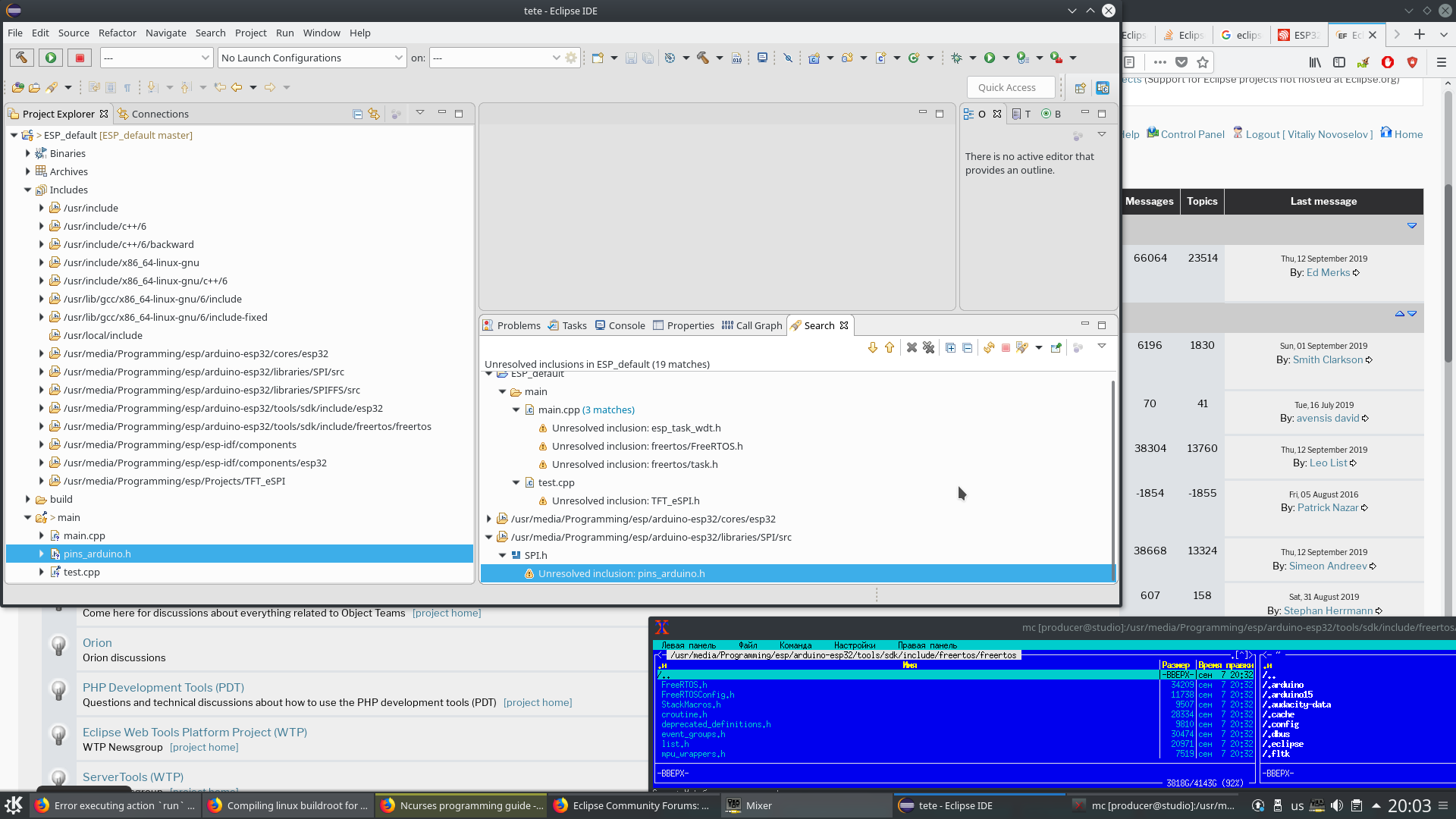Viewport: 1456px width, 819px height.
Task: Remove selected matches in Search view
Action: point(912,347)
